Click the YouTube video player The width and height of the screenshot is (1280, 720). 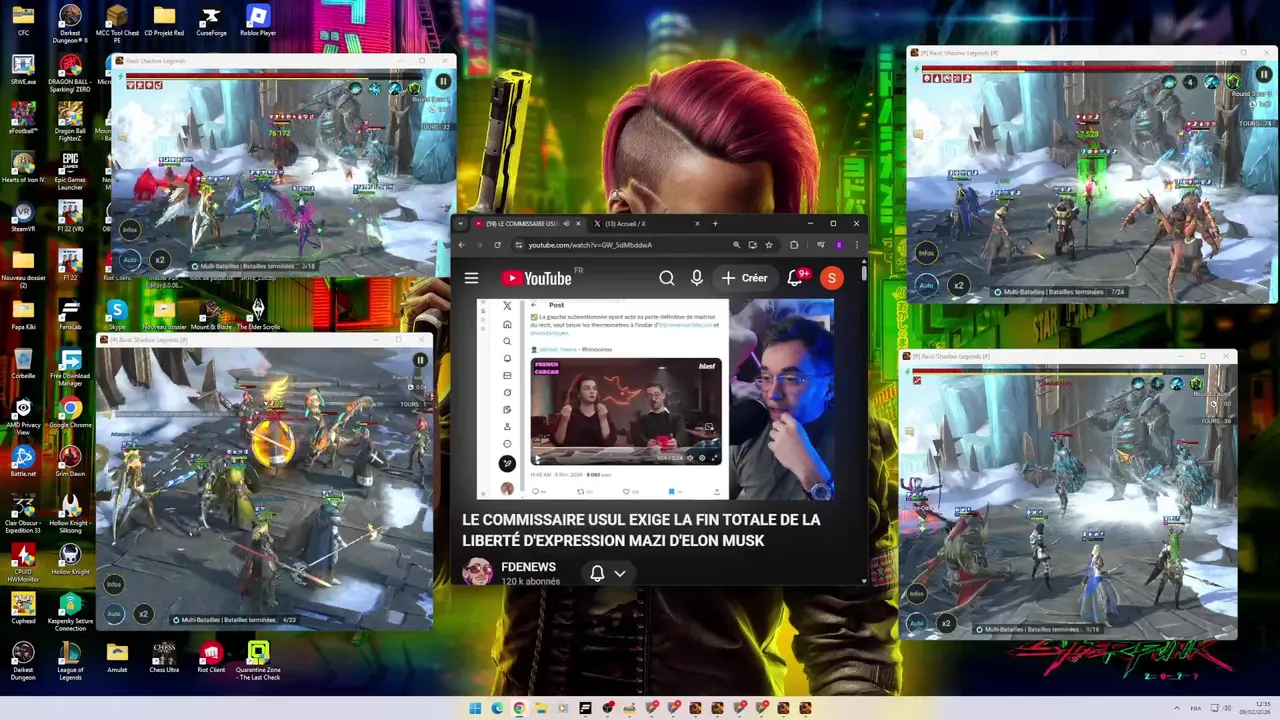[x=655, y=399]
